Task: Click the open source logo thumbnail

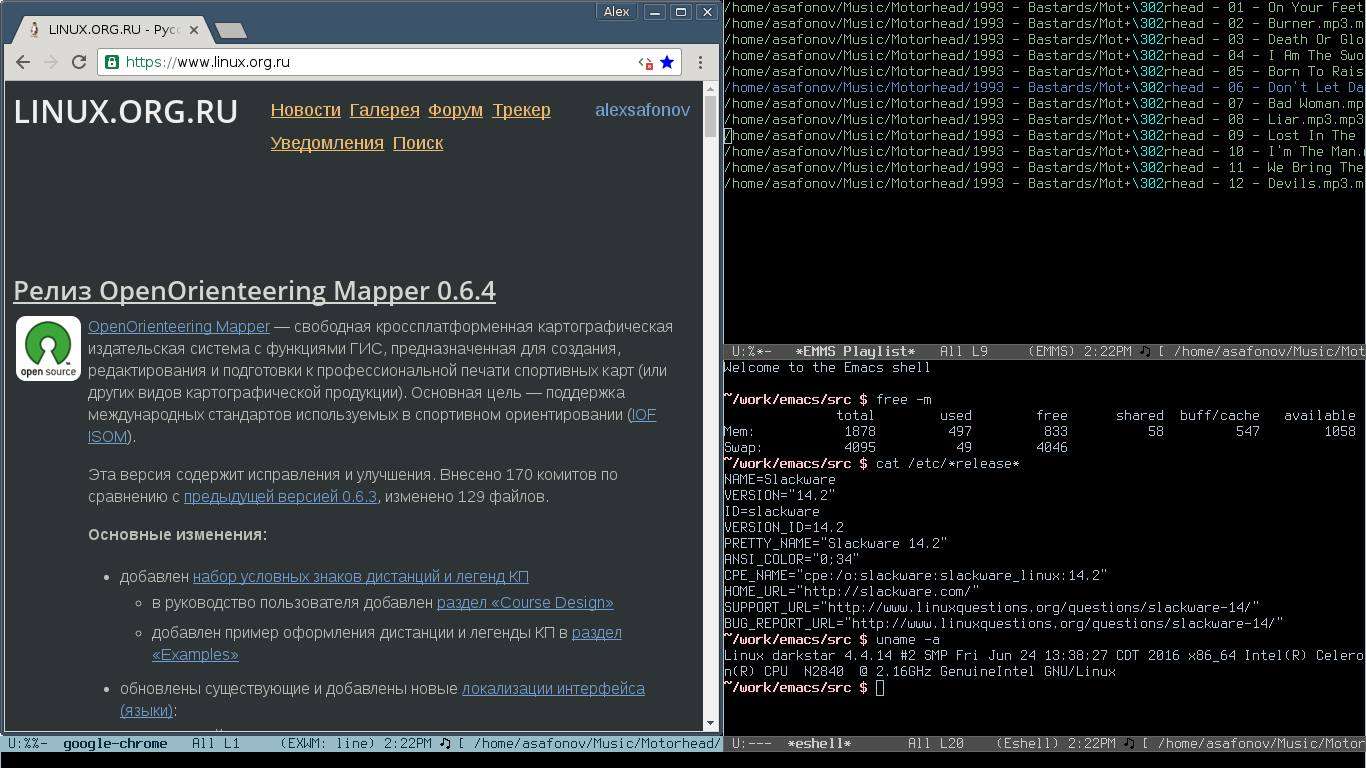Action: (x=48, y=349)
